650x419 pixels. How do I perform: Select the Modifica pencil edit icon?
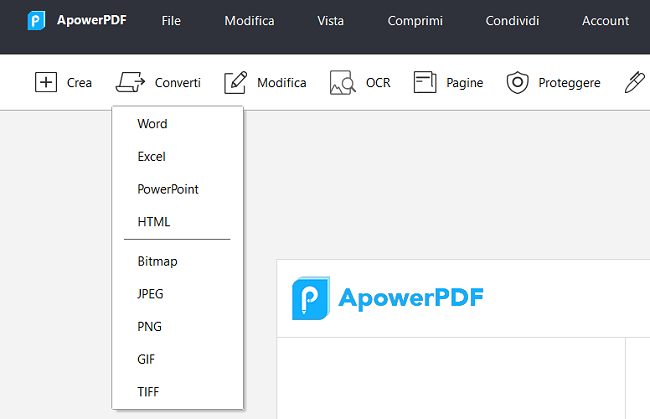(236, 82)
